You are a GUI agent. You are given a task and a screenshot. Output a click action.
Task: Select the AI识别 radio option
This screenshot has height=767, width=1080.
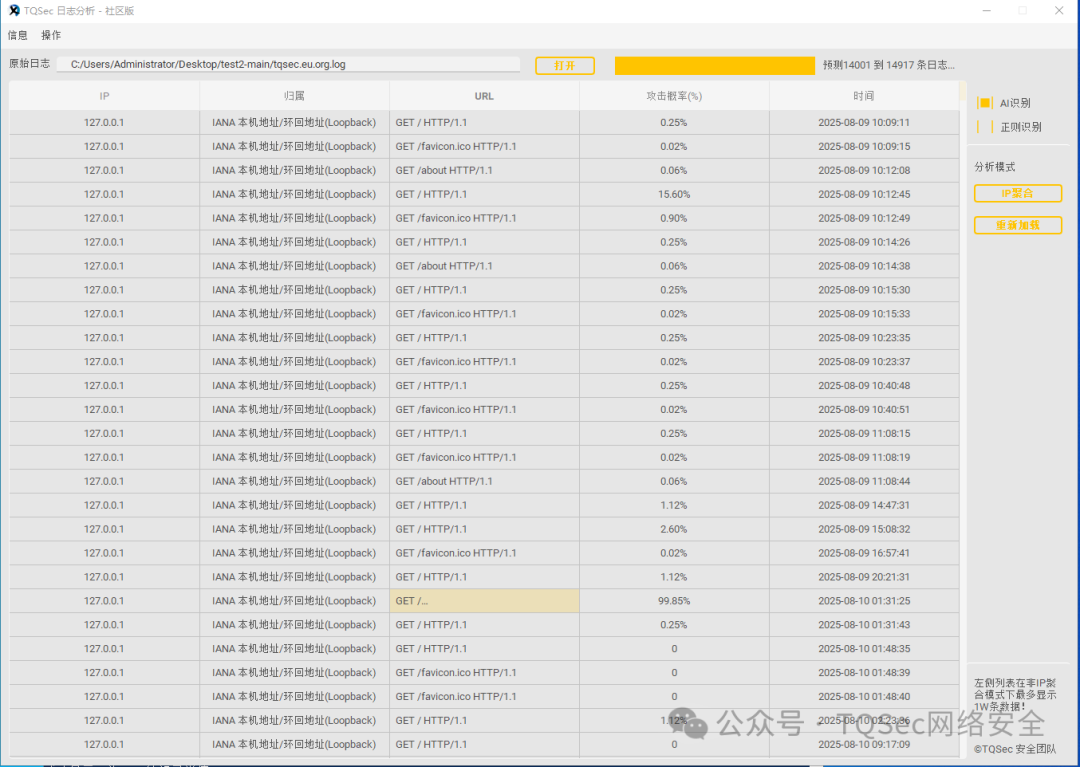(x=1005, y=103)
